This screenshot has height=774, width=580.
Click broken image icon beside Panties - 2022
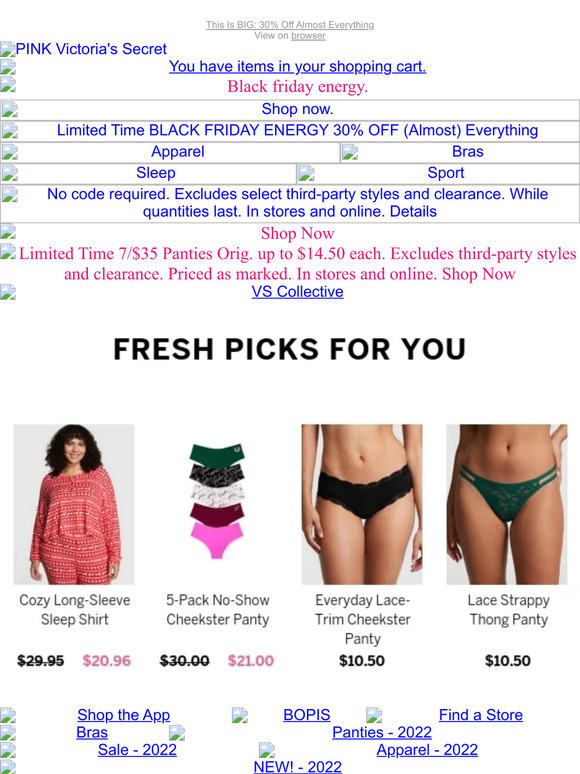click(177, 733)
